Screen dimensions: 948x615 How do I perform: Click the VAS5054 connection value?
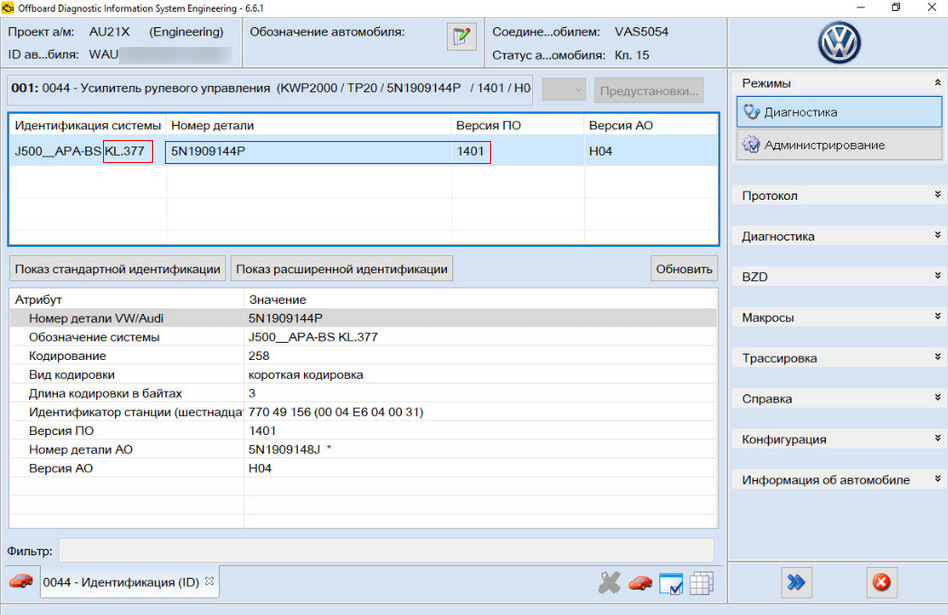coord(641,31)
